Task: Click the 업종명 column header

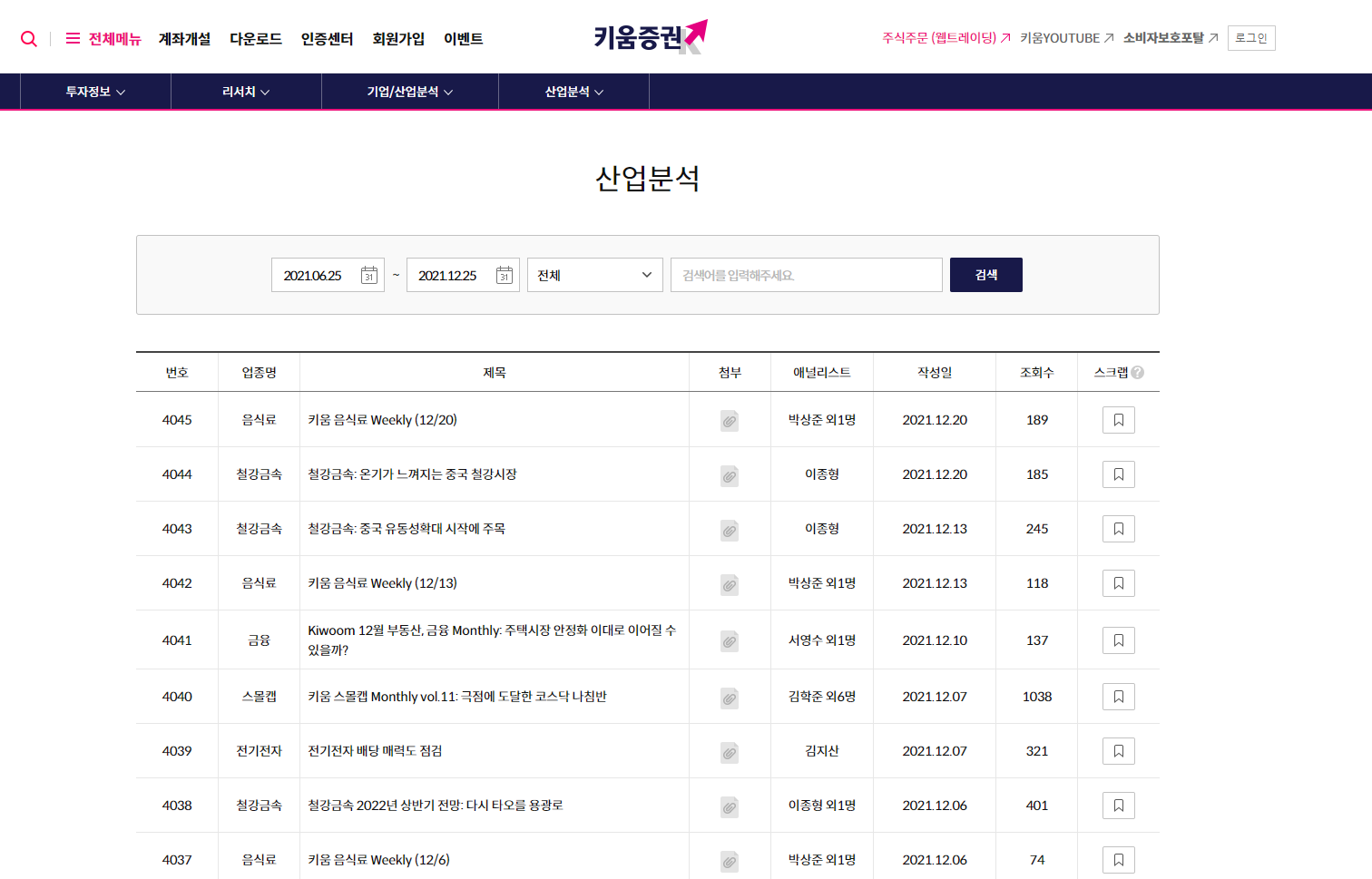Action: point(259,373)
